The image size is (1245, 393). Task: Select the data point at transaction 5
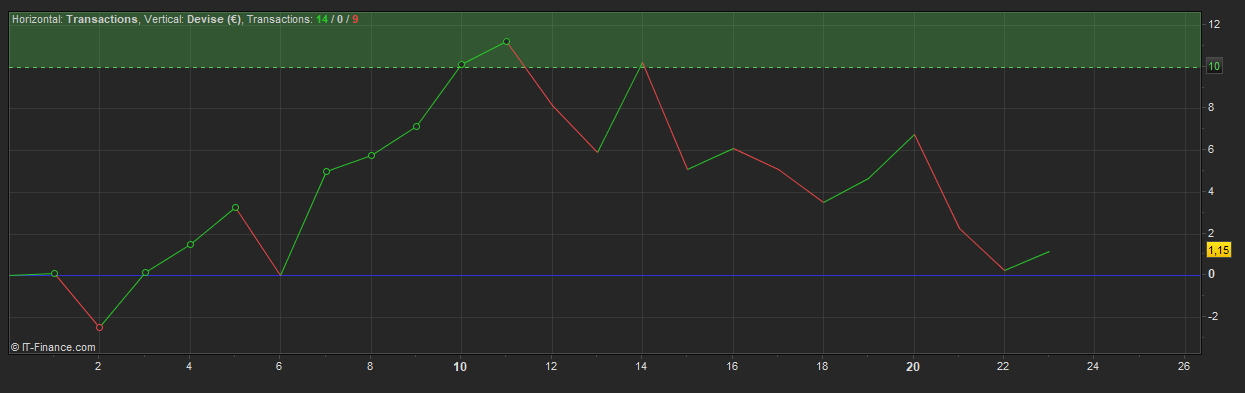tap(235, 207)
